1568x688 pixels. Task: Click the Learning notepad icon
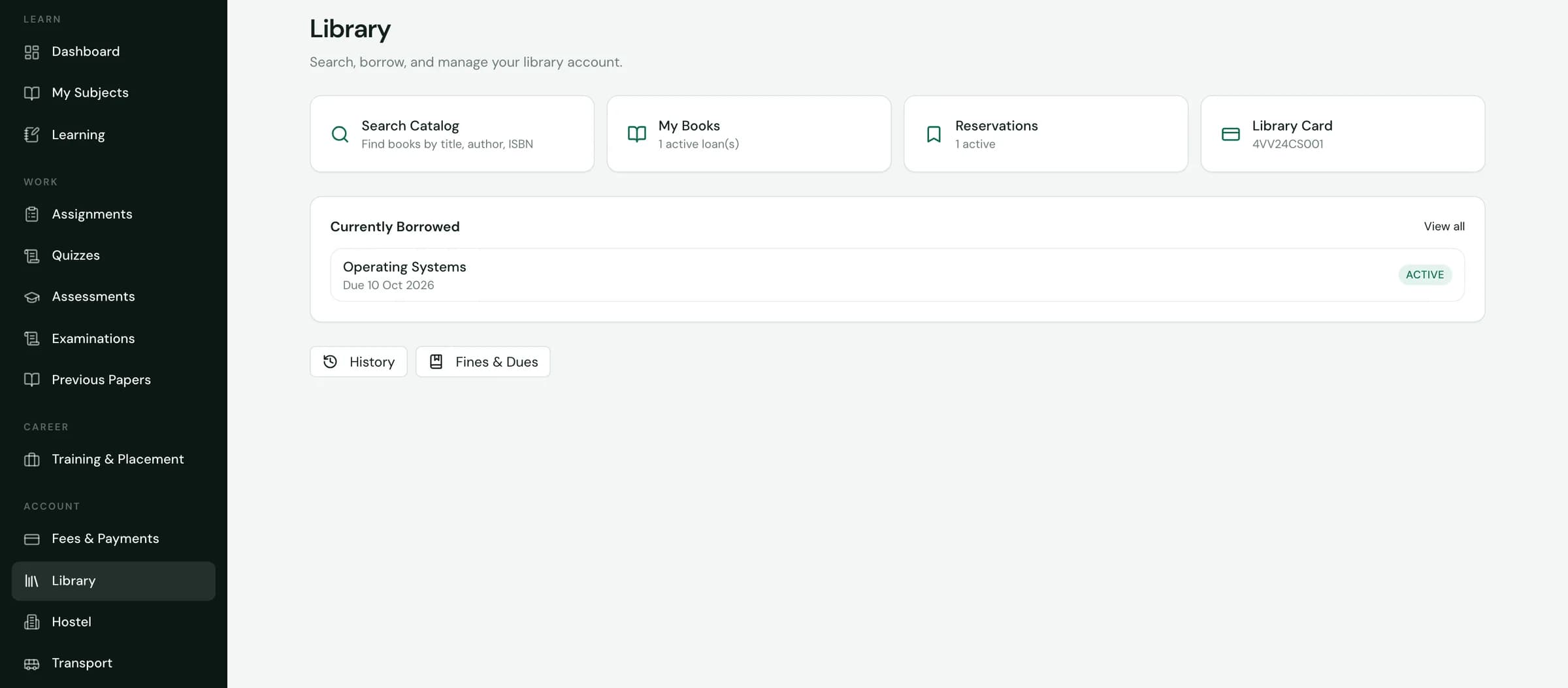pos(31,135)
